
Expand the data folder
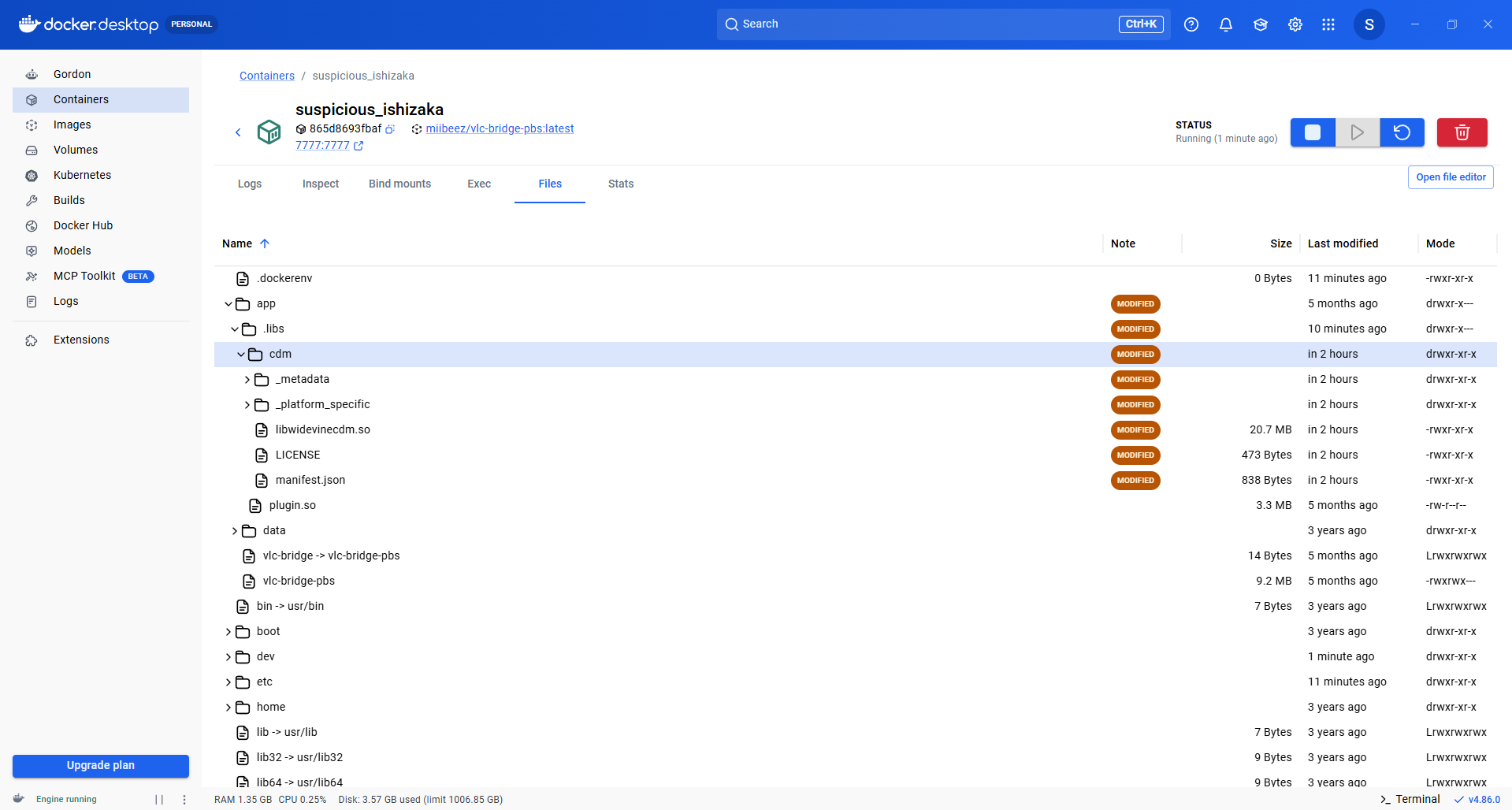(x=235, y=531)
